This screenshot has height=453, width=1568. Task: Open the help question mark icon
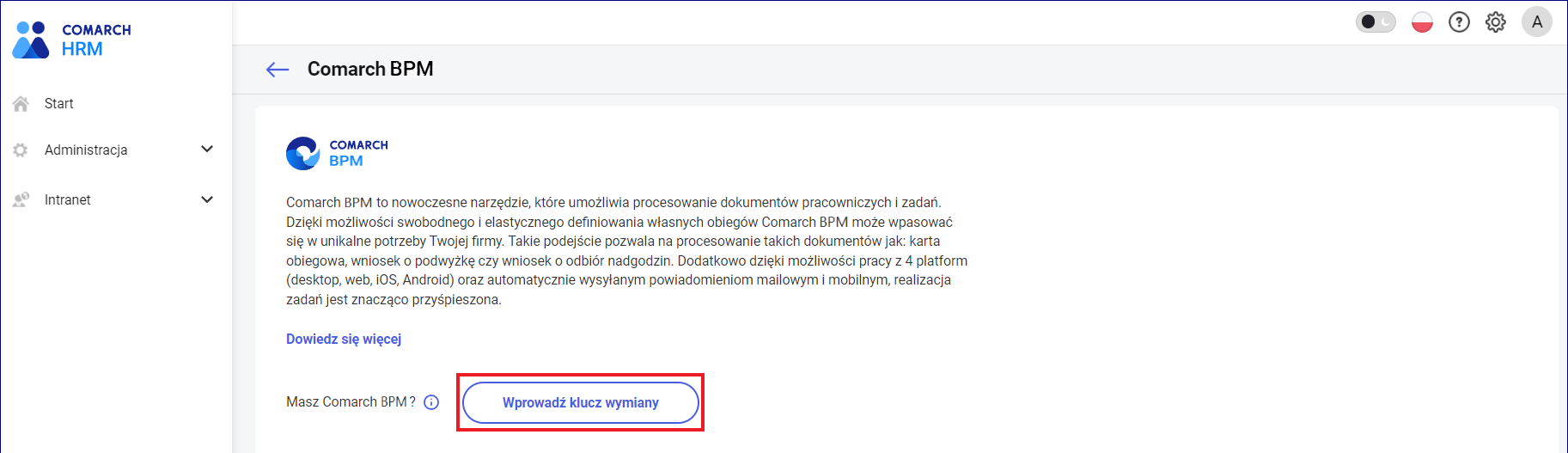coord(1459,22)
